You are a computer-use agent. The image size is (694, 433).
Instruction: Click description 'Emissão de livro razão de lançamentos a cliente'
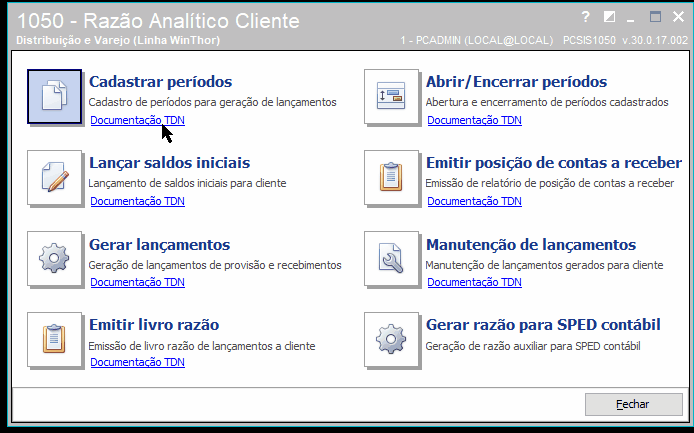pyautogui.click(x=202, y=346)
